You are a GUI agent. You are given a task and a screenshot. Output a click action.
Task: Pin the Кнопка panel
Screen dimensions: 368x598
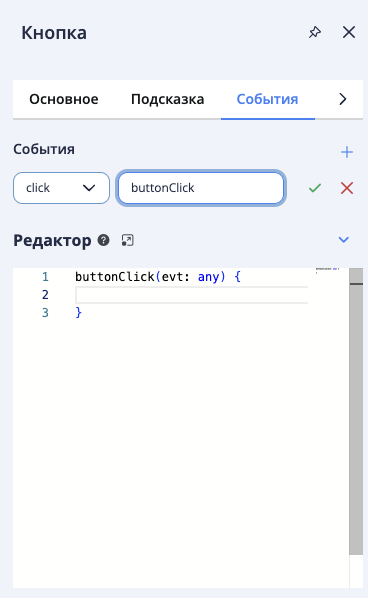click(315, 32)
